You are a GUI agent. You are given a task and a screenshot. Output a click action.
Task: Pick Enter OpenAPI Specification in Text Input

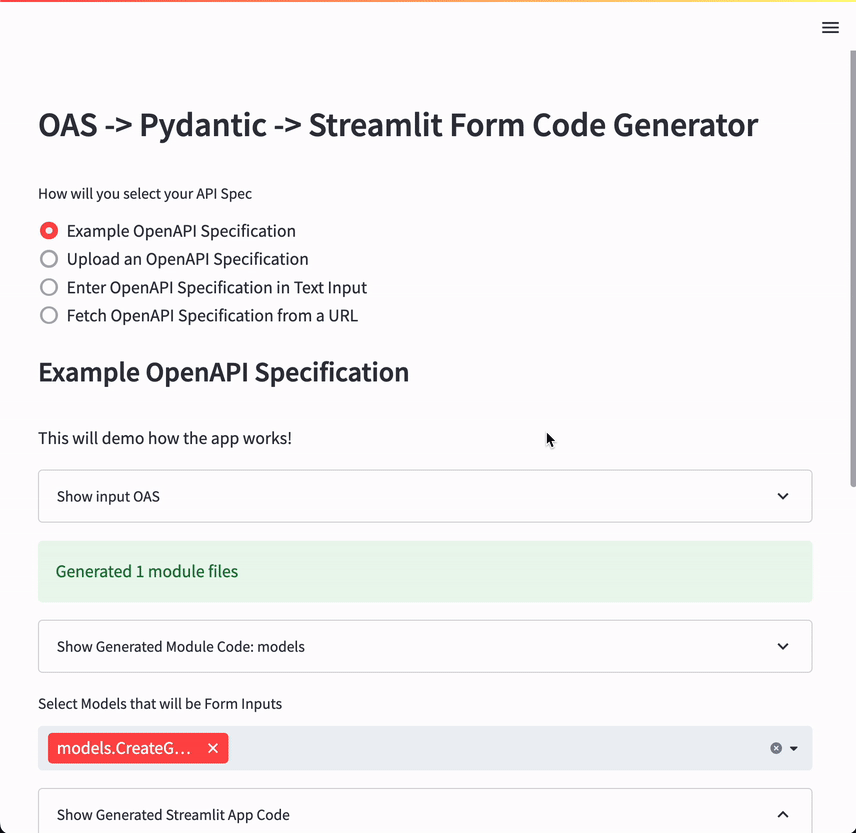(x=49, y=287)
